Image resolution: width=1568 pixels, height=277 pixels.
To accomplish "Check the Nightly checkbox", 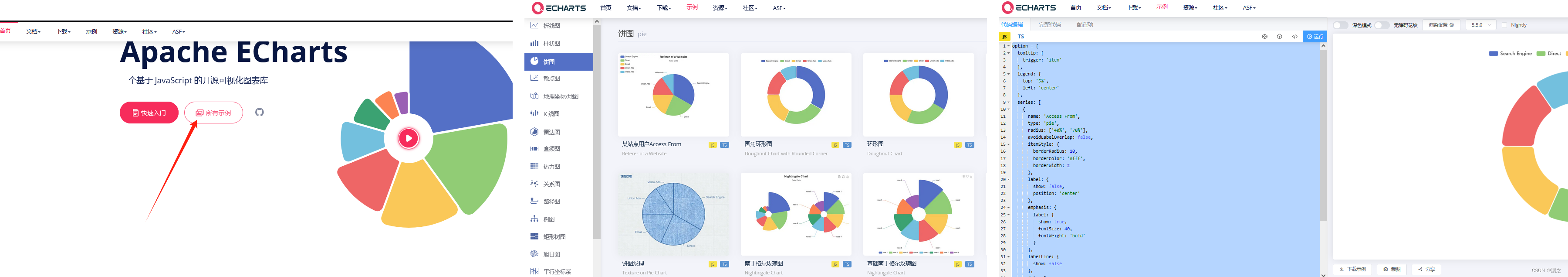I will [1505, 25].
